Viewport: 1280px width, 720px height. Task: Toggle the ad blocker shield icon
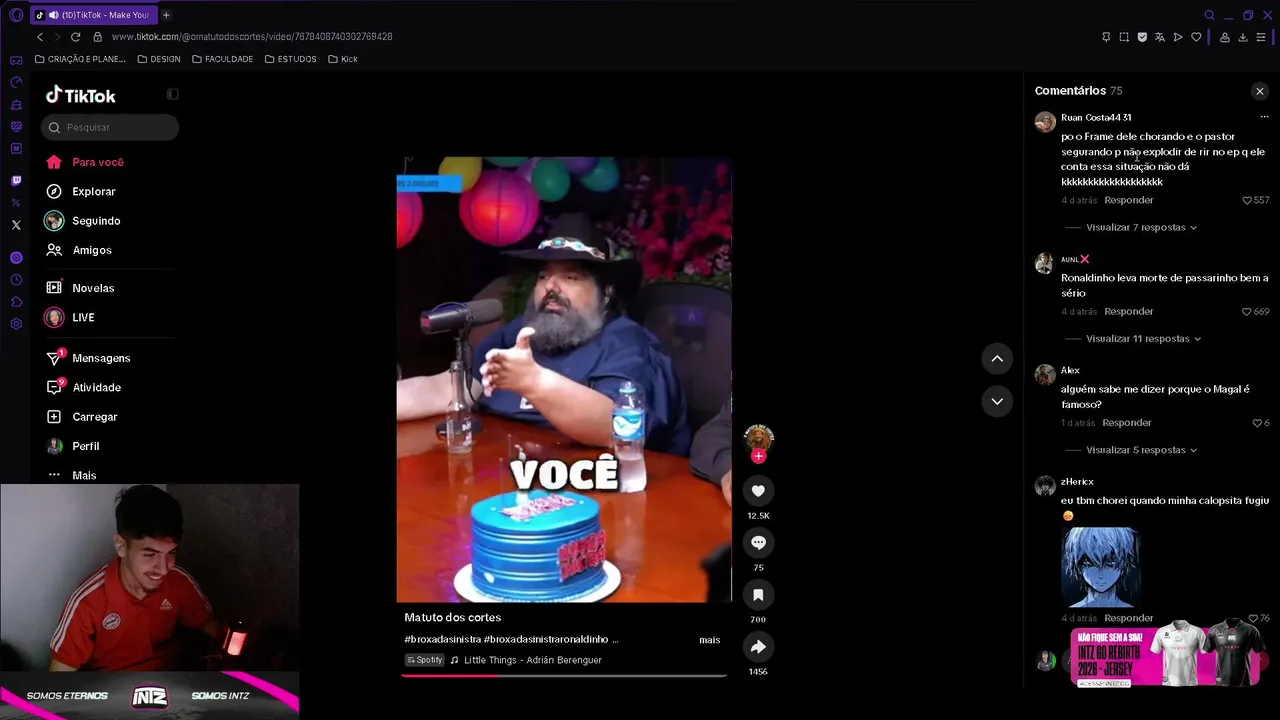1142,37
